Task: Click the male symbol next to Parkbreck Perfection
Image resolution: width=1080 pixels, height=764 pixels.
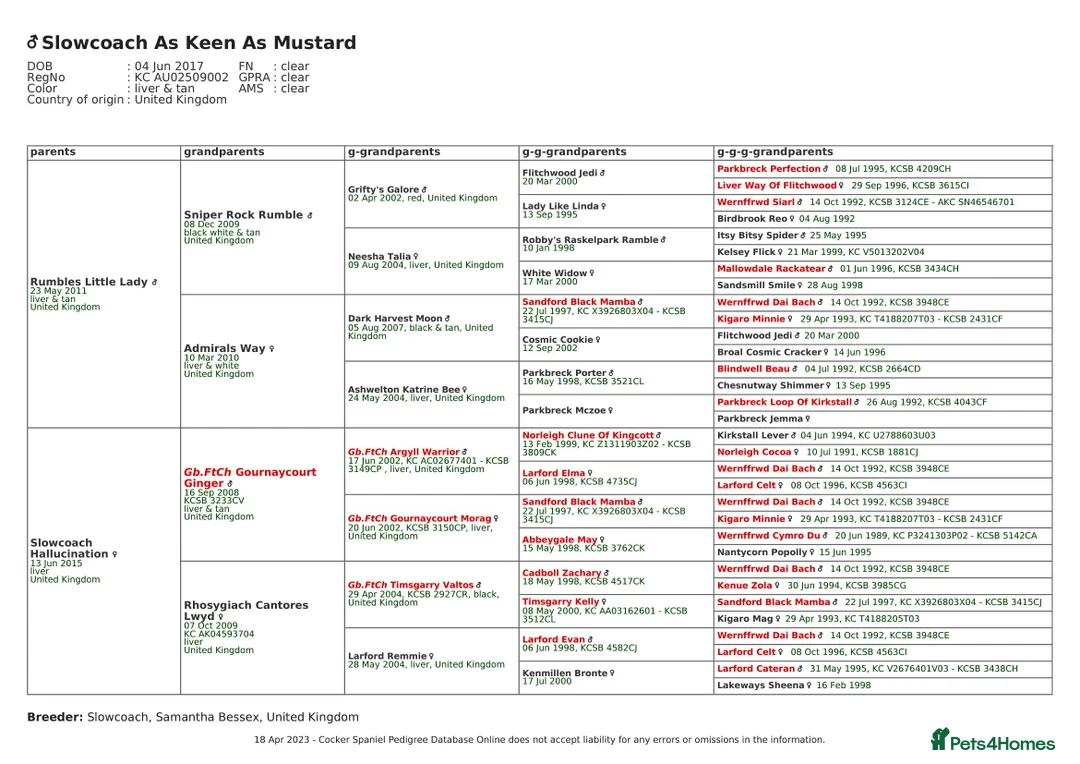Action: point(827,170)
